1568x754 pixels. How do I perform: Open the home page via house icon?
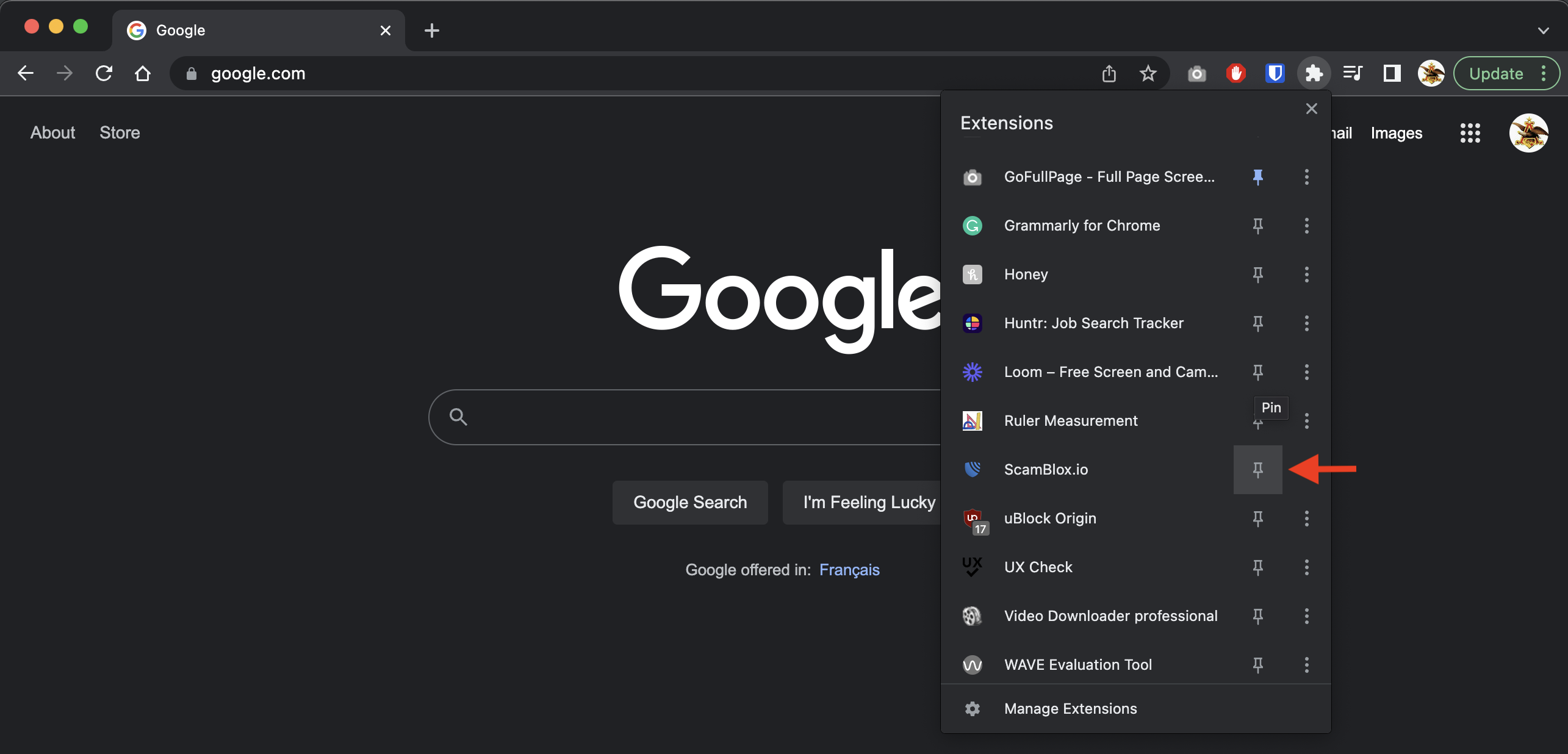click(143, 74)
